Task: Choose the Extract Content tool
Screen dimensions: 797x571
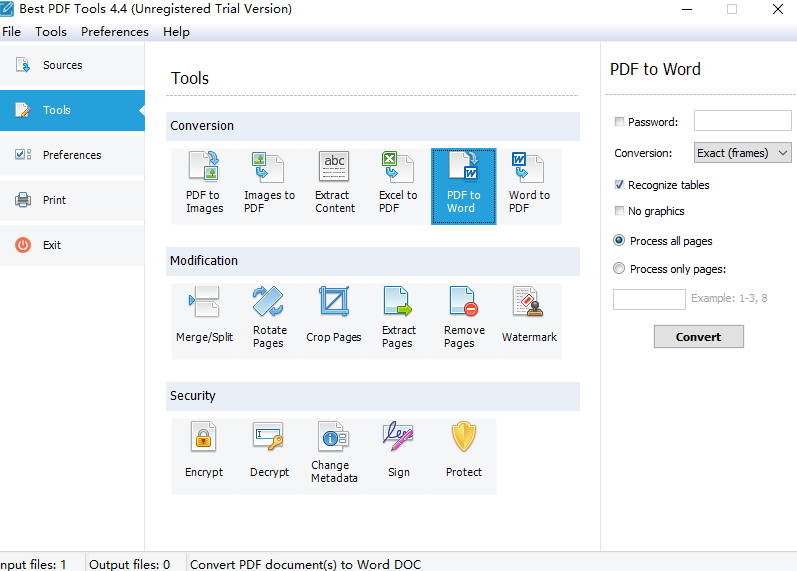Action: click(x=334, y=186)
